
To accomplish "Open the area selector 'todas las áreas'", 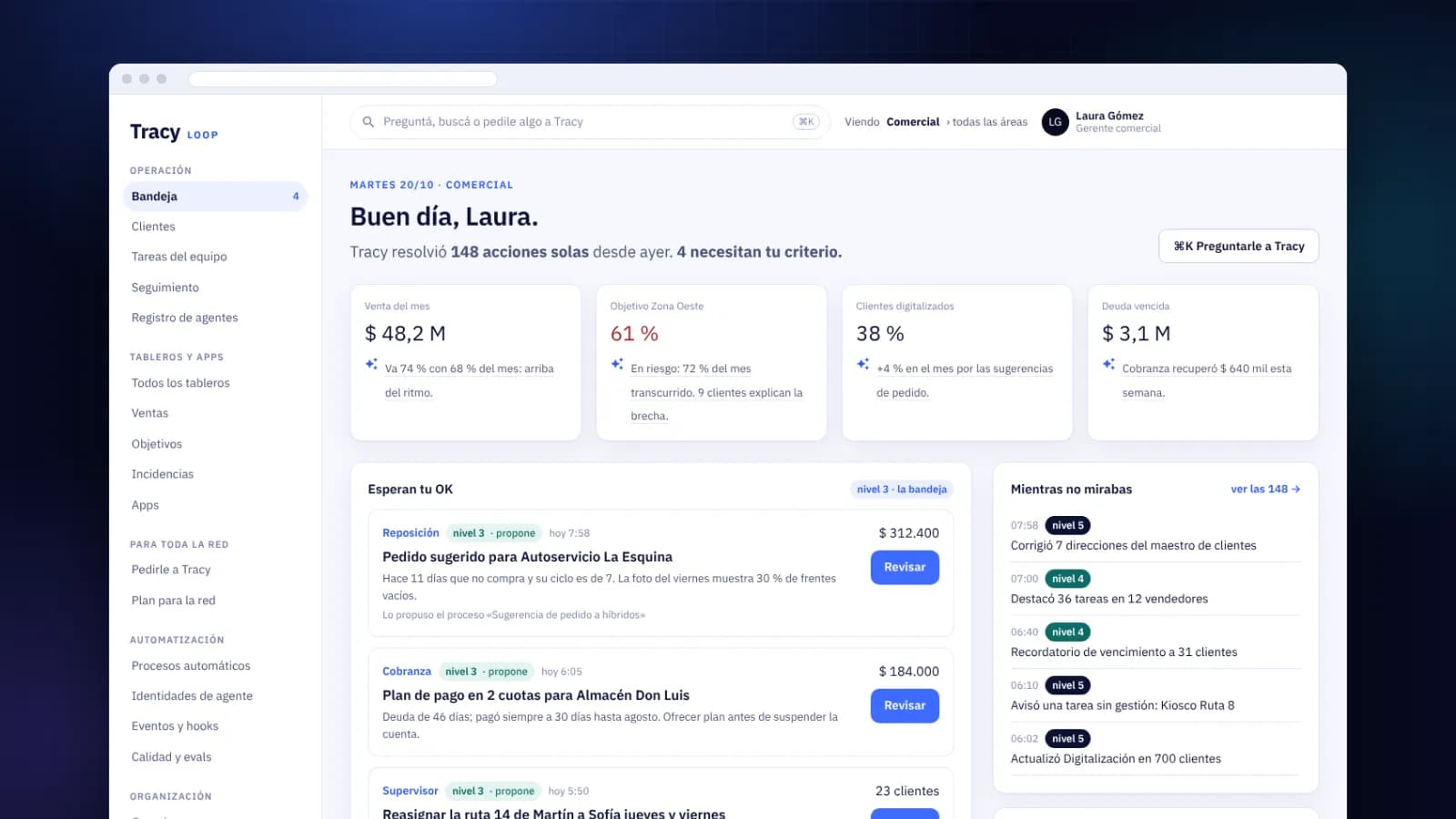I will click(x=987, y=122).
